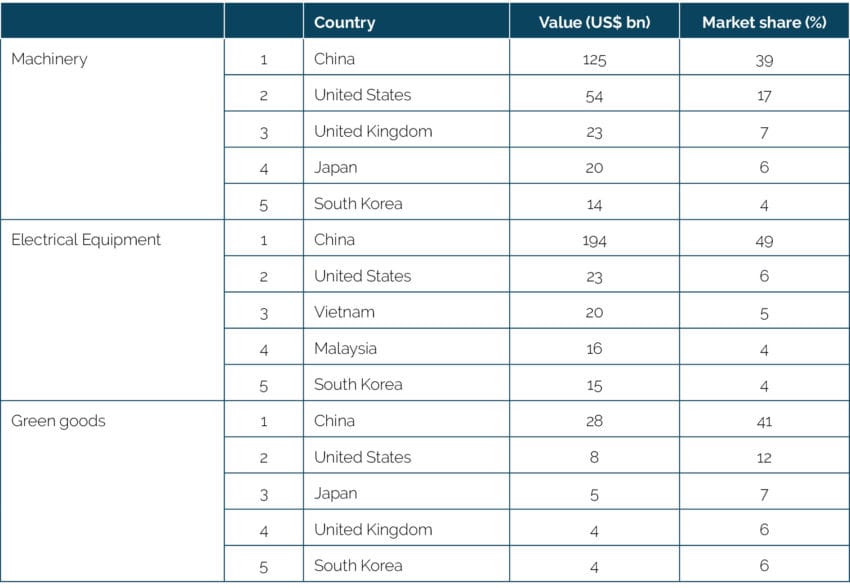Click China in the Machinery section

[x=334, y=59]
